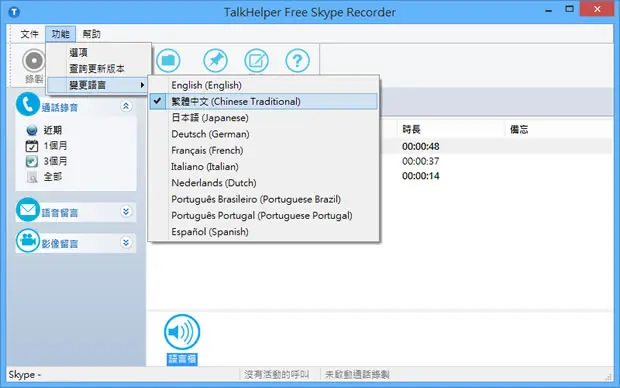The width and height of the screenshot is (620, 388).
Task: Open the folder icon in toolbar
Action: click(x=168, y=61)
